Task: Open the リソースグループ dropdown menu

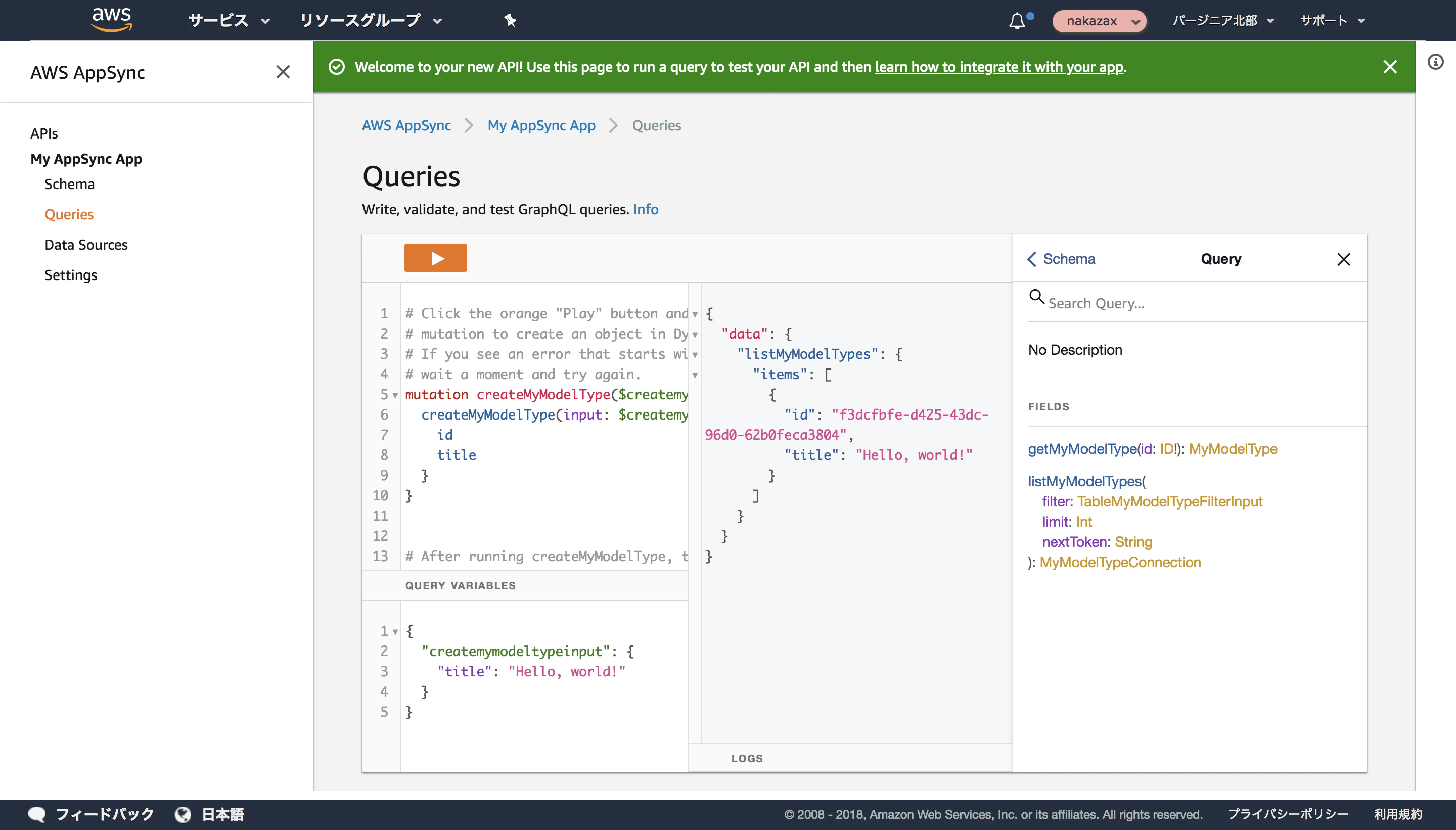Action: pos(371,21)
